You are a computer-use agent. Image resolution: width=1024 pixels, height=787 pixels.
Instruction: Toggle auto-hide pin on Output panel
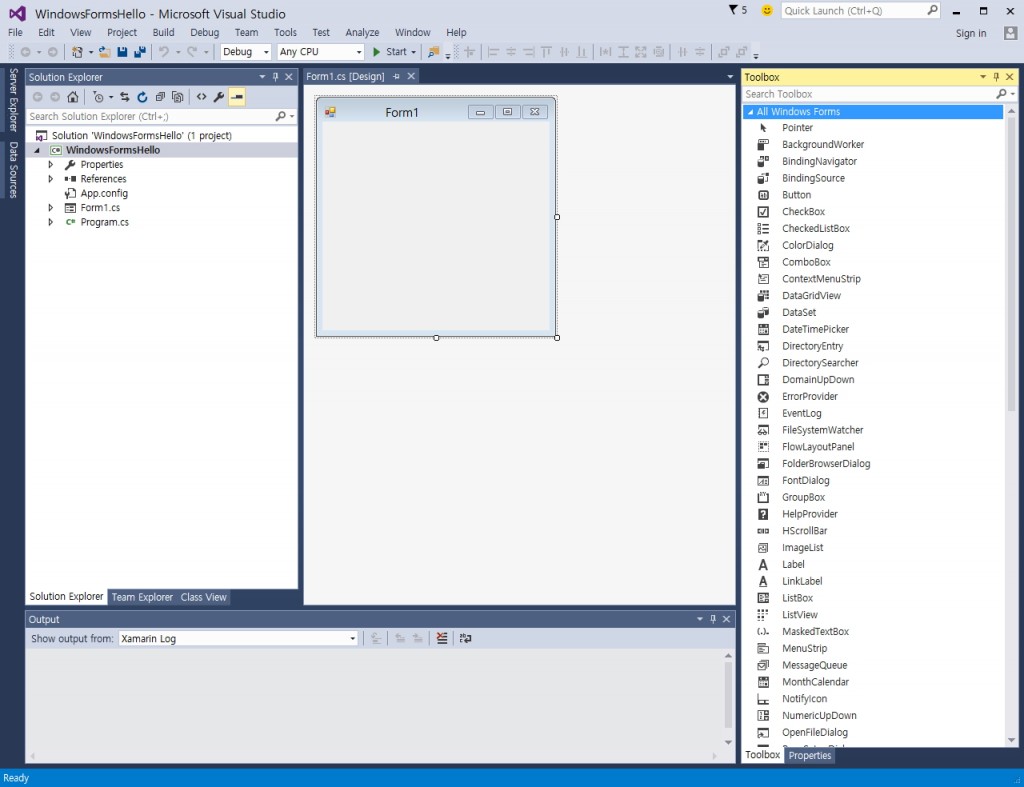pyautogui.click(x=713, y=619)
